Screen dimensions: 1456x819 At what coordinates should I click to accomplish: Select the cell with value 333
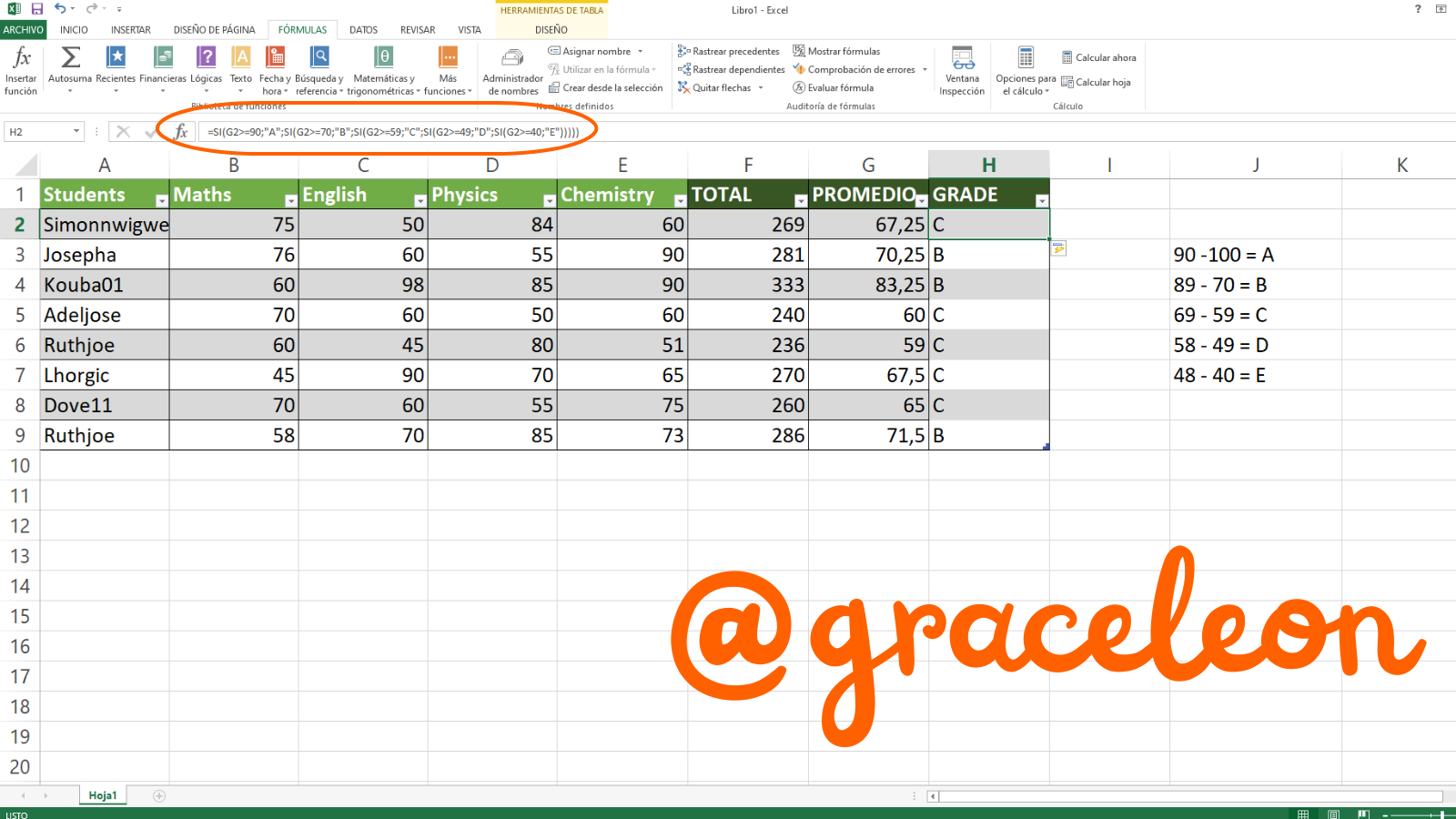pyautogui.click(x=748, y=285)
